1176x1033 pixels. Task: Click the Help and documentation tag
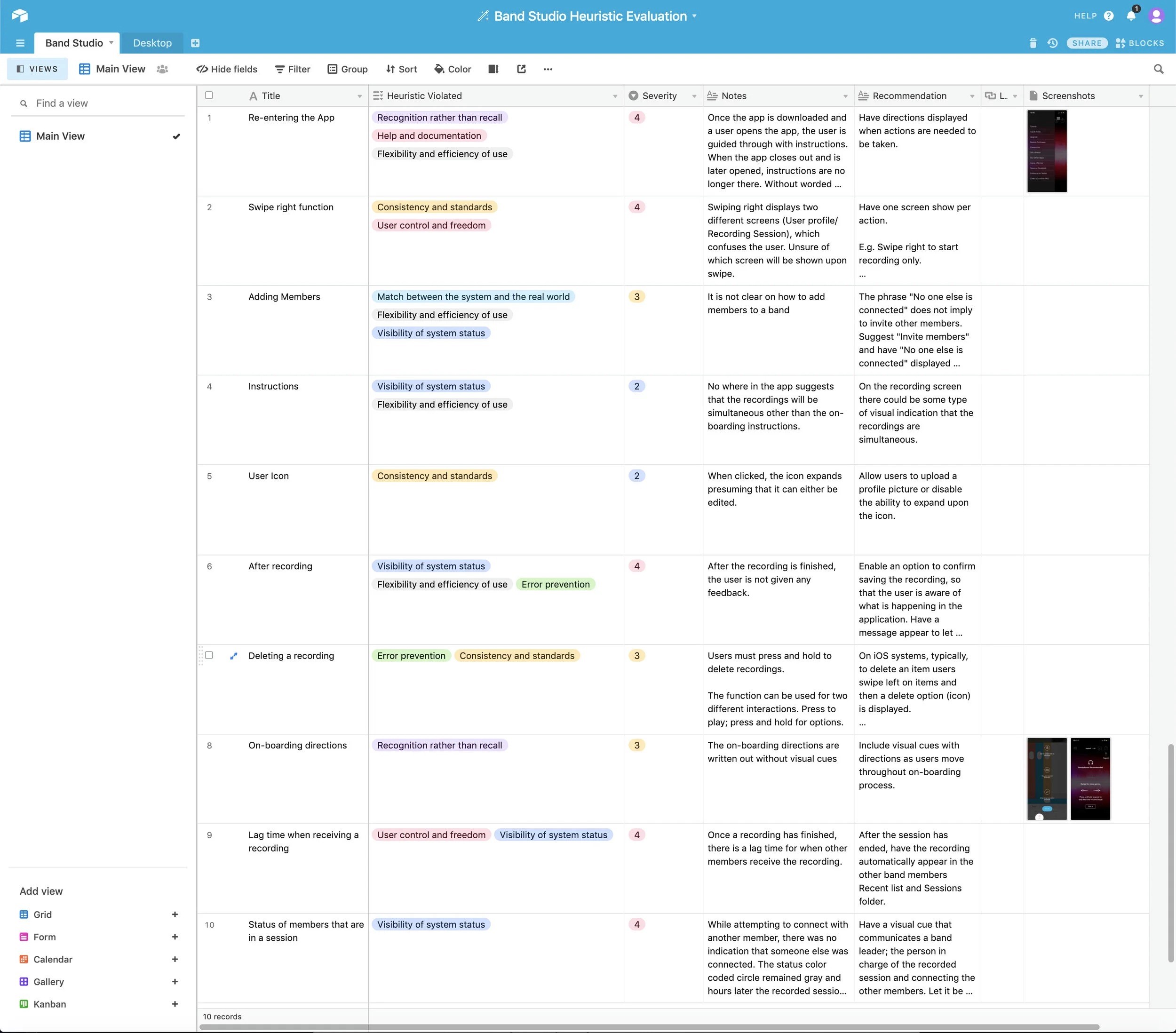point(429,136)
